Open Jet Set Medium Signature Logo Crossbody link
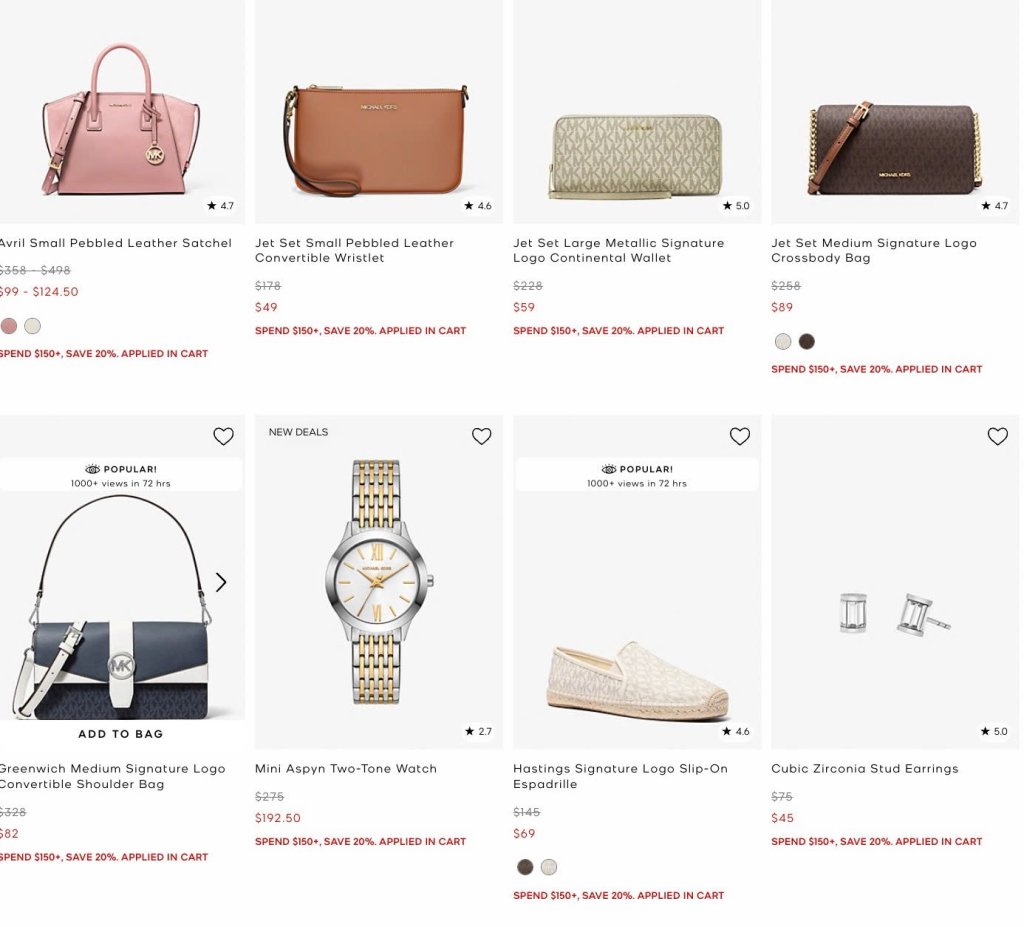1024x927 pixels. [x=873, y=250]
